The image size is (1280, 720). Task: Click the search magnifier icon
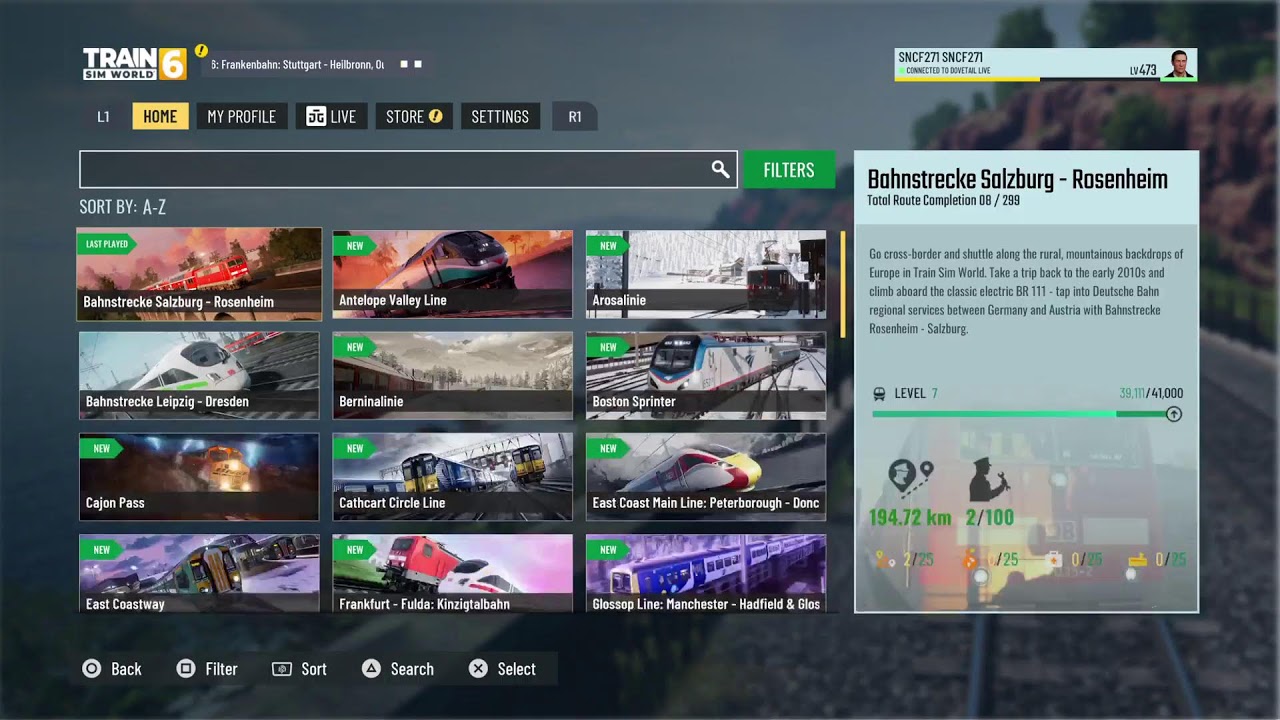(x=720, y=170)
